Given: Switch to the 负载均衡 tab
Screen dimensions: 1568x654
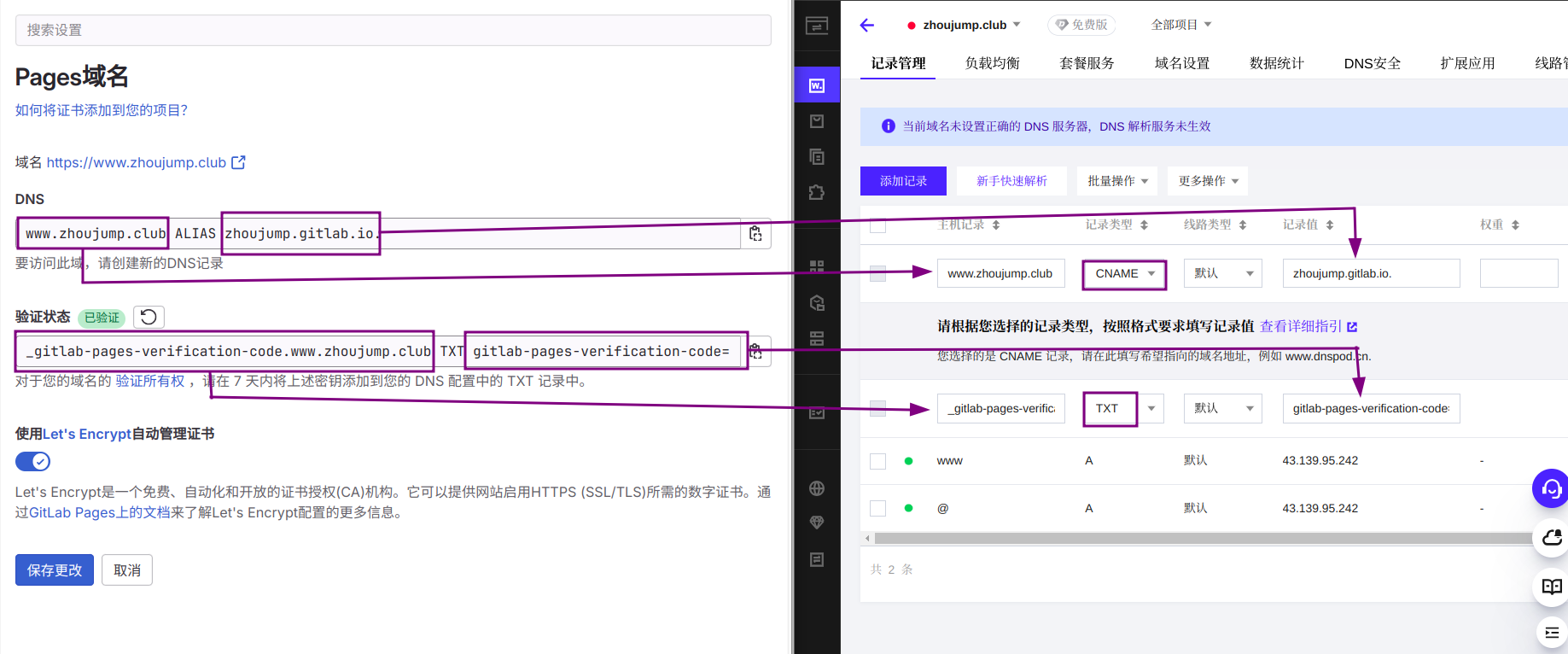Looking at the screenshot, I should (993, 63).
